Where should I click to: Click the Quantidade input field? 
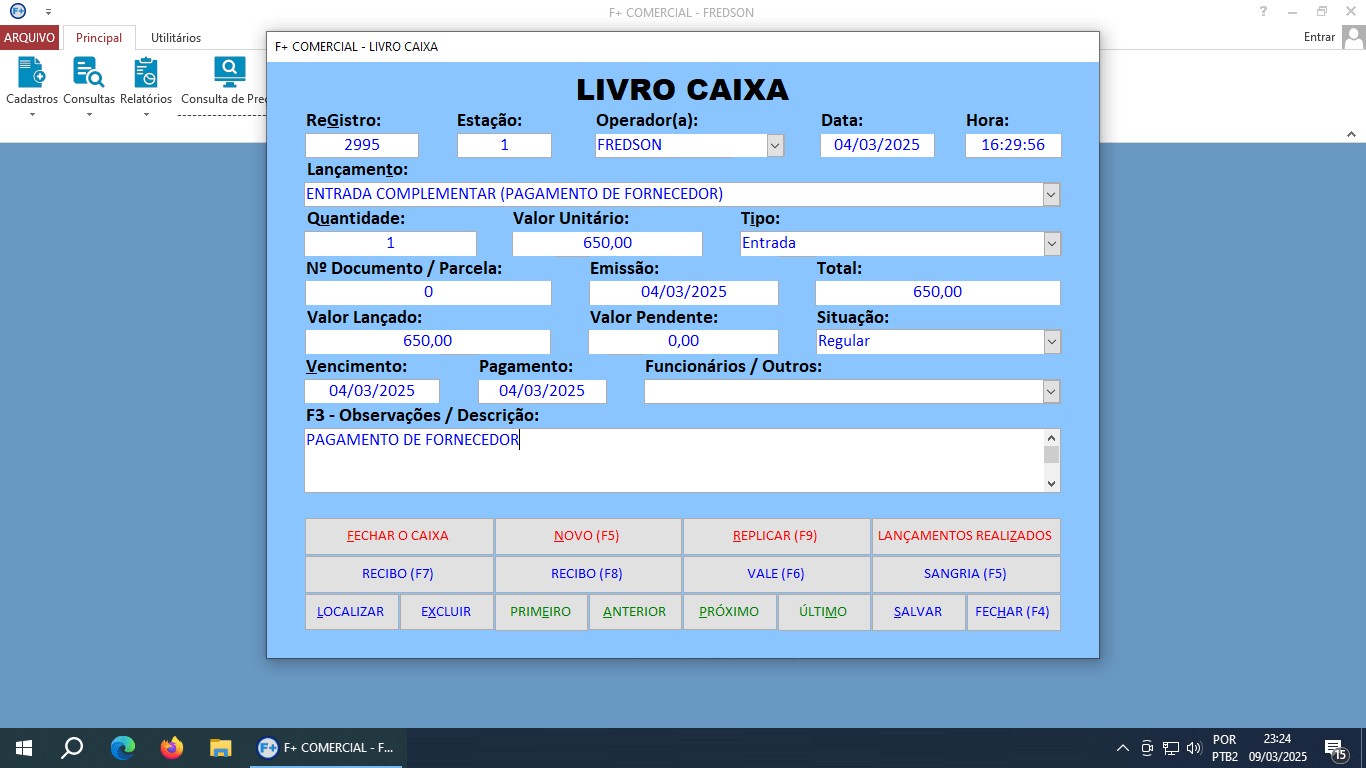[390, 243]
